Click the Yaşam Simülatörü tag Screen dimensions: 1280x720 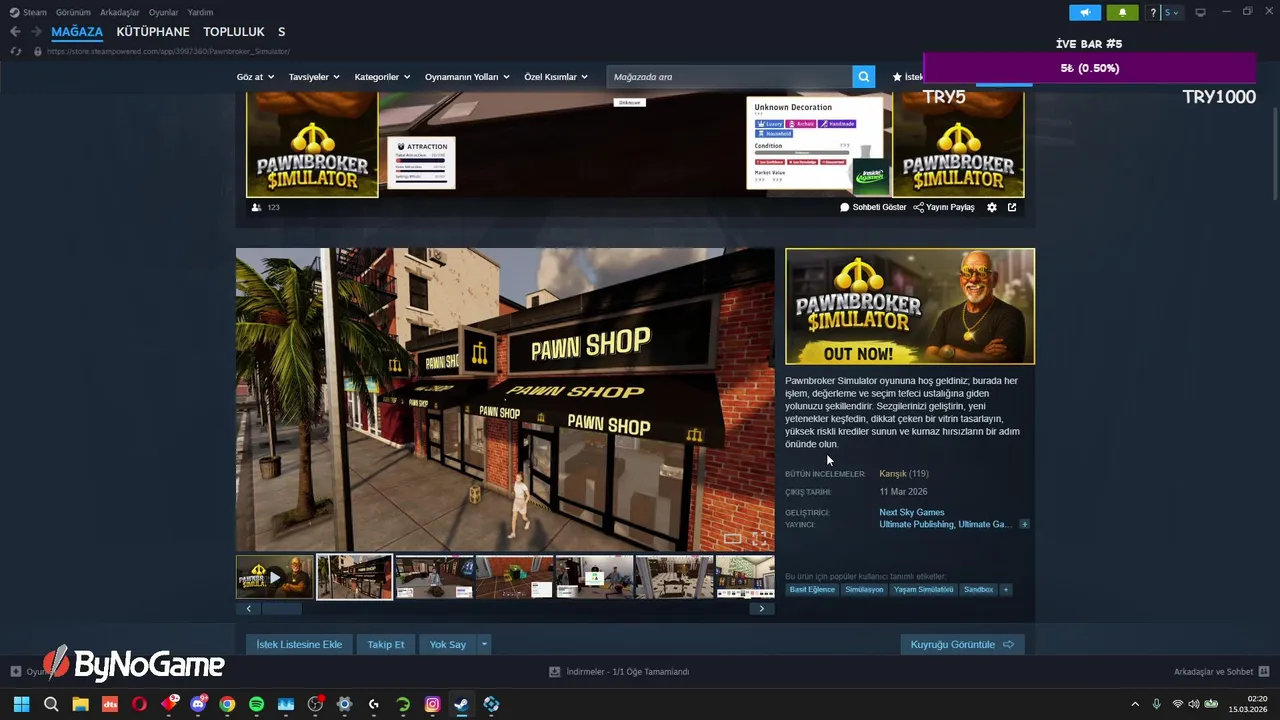pyautogui.click(x=924, y=590)
